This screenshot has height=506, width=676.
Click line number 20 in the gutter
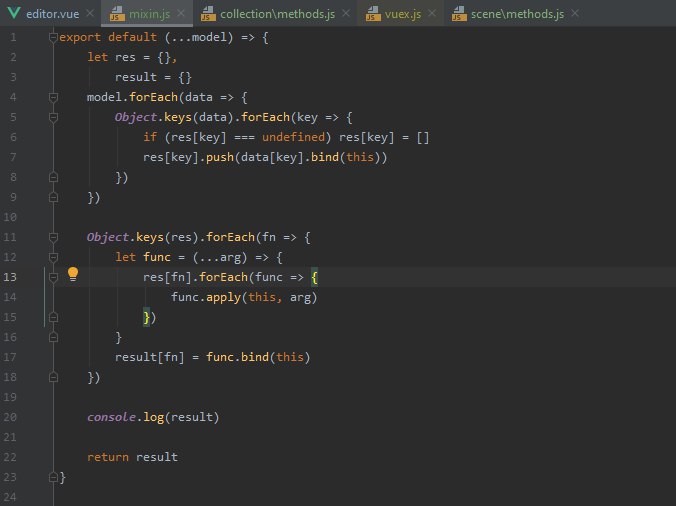(10, 417)
